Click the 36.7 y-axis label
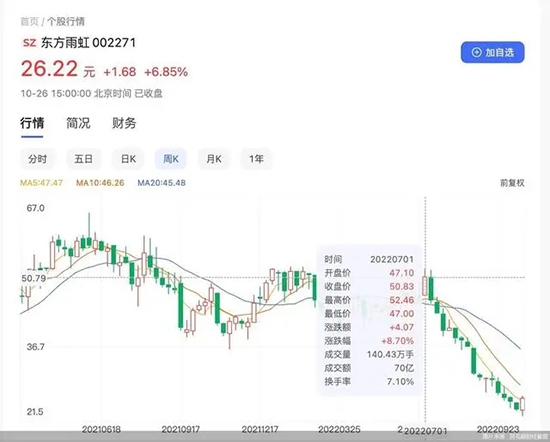This screenshot has width=550, height=442. [x=35, y=347]
